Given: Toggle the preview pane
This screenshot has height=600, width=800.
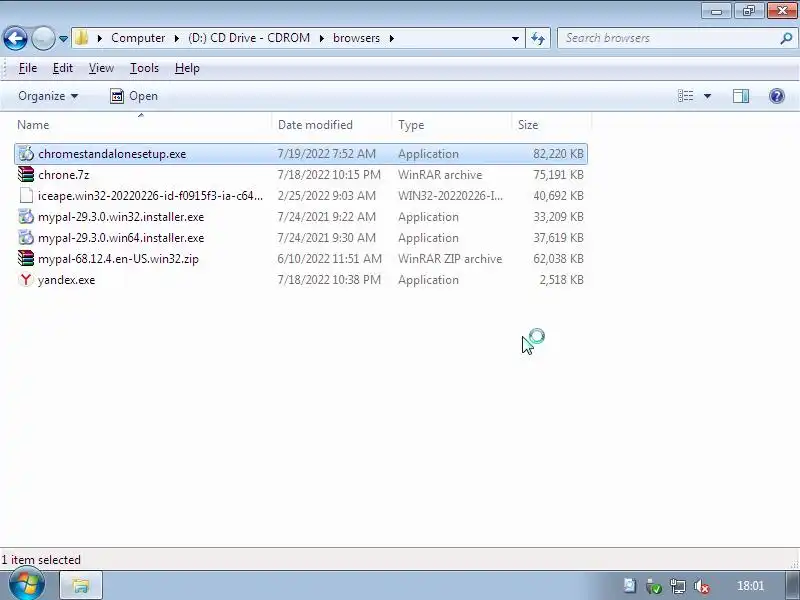Looking at the screenshot, I should pyautogui.click(x=741, y=96).
